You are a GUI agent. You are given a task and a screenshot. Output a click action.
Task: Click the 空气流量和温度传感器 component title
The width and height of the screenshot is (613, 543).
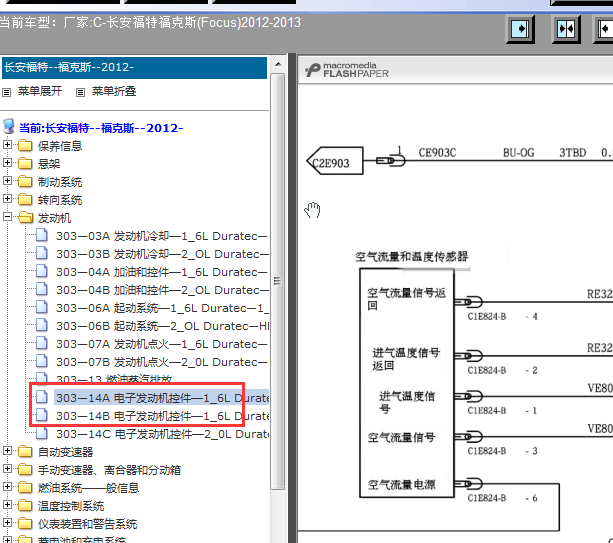coord(411,257)
